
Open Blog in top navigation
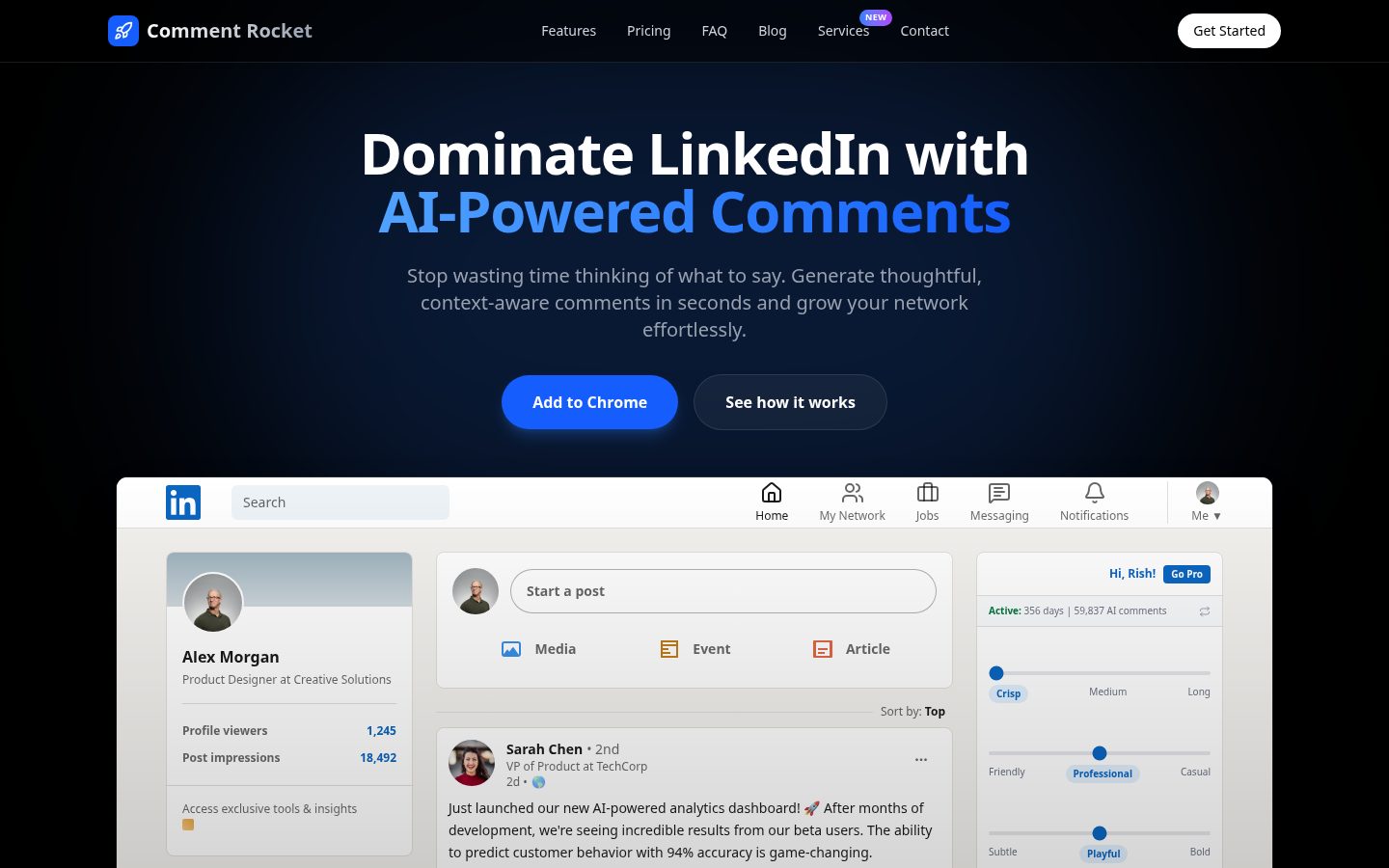(x=773, y=31)
